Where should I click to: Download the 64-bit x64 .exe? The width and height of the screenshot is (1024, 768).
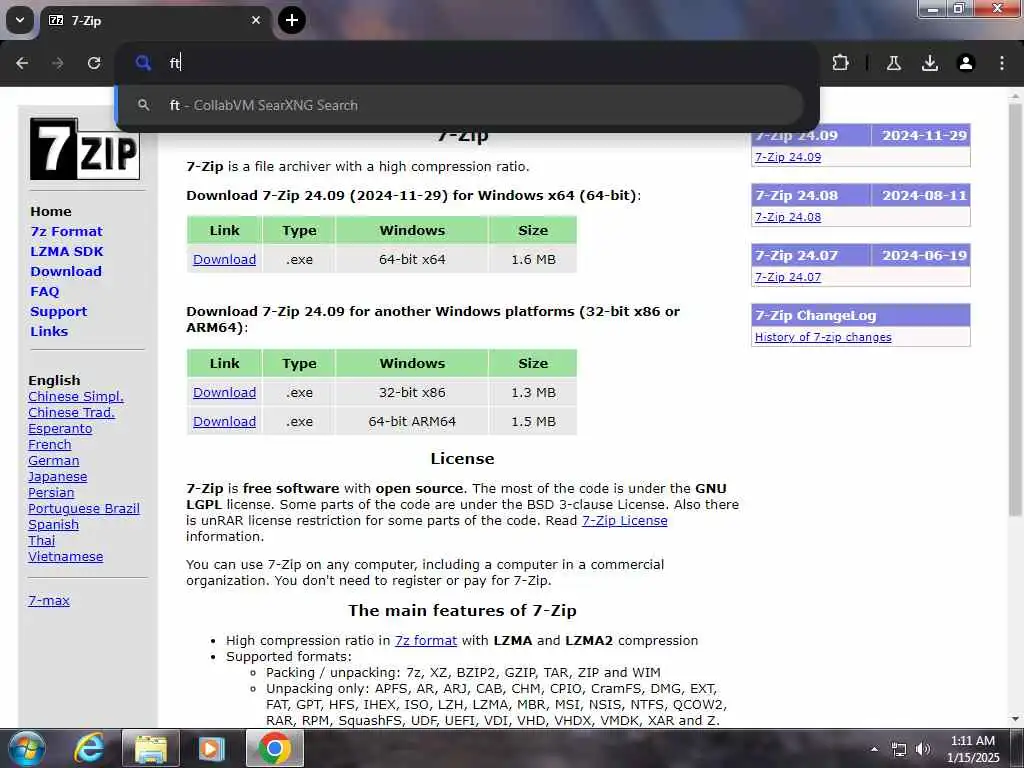[225, 259]
